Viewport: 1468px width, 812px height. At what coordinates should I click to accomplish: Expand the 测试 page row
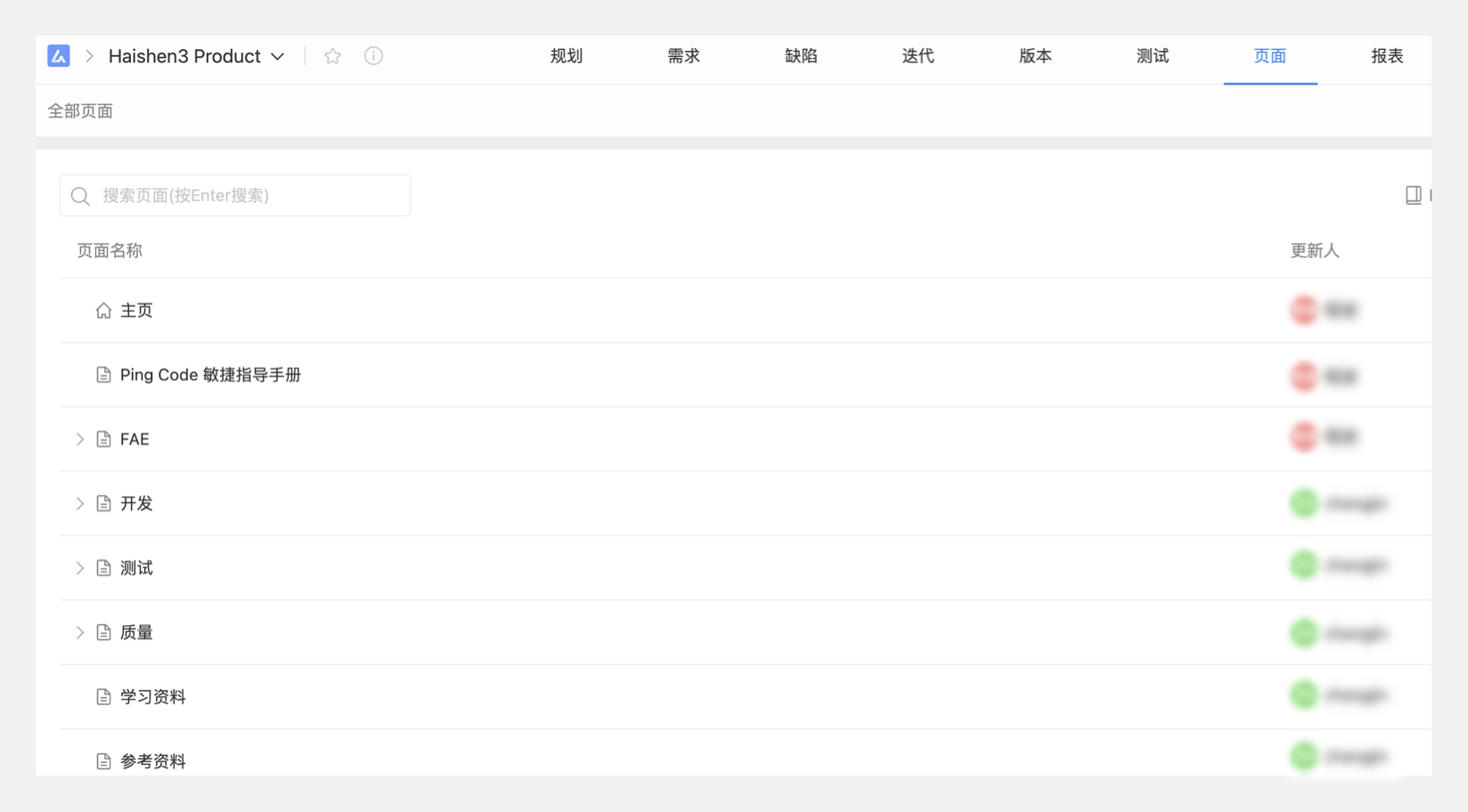tap(79, 568)
